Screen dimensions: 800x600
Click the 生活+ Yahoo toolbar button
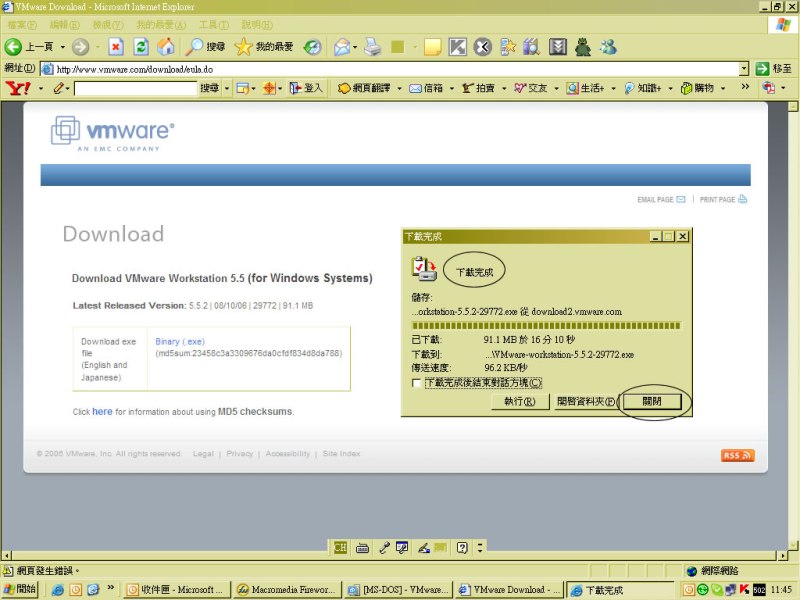[587, 88]
